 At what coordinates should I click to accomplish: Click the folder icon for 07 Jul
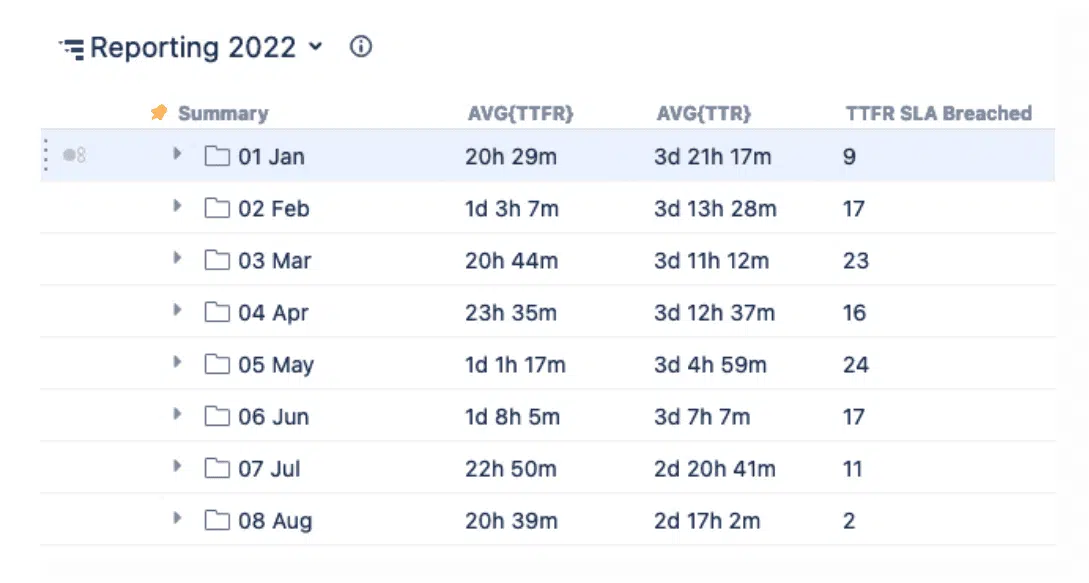217,468
